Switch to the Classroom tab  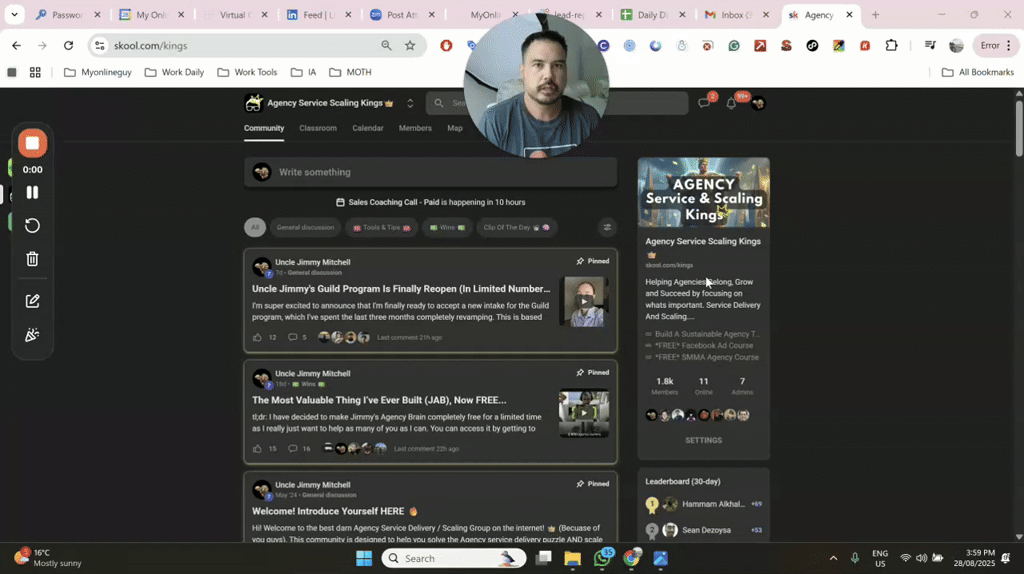click(x=318, y=128)
